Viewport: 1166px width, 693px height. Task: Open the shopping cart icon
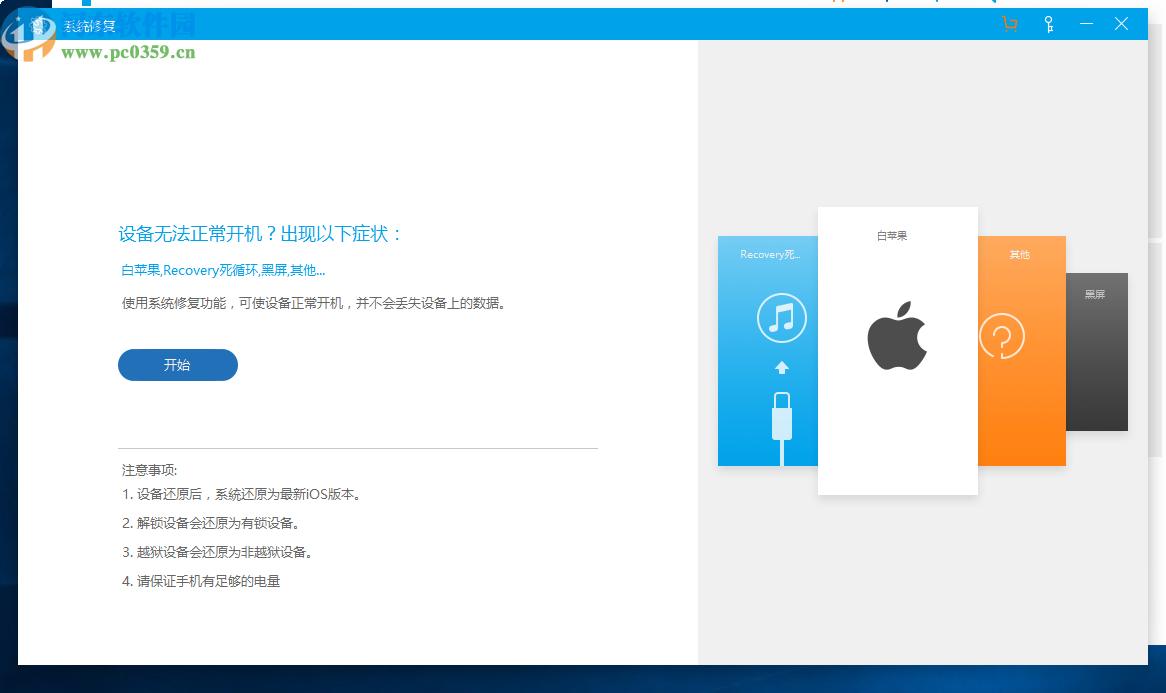tap(1009, 24)
